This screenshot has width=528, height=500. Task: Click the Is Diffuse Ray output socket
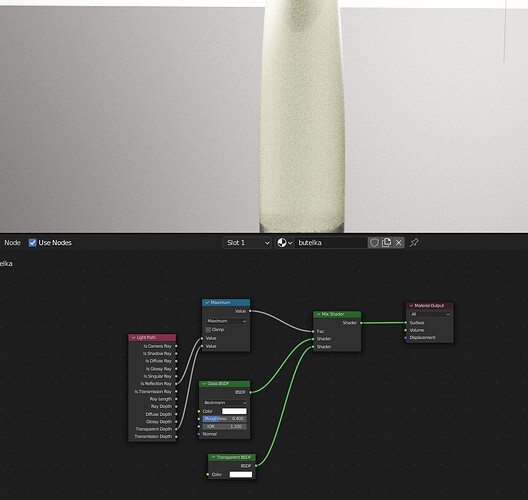coord(176,361)
